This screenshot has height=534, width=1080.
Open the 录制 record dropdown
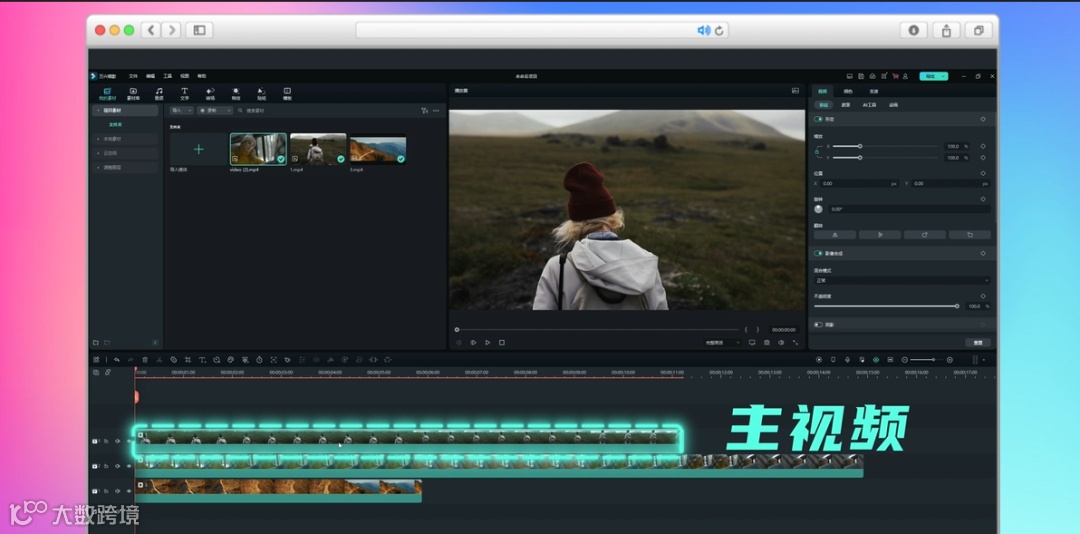click(215, 110)
